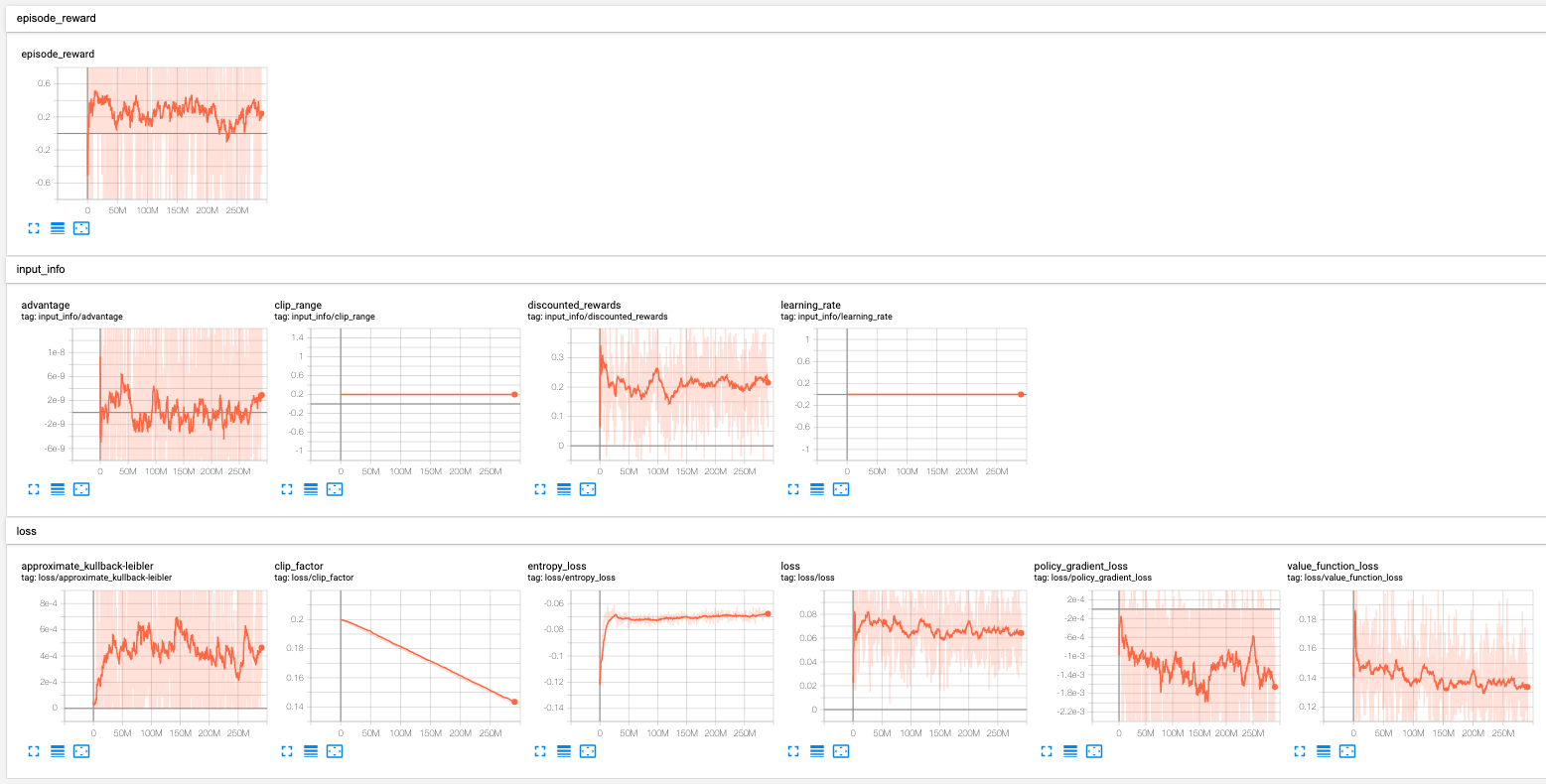Toggle log scale on discounted_rewards chart
1546x784 pixels.
pos(564,489)
